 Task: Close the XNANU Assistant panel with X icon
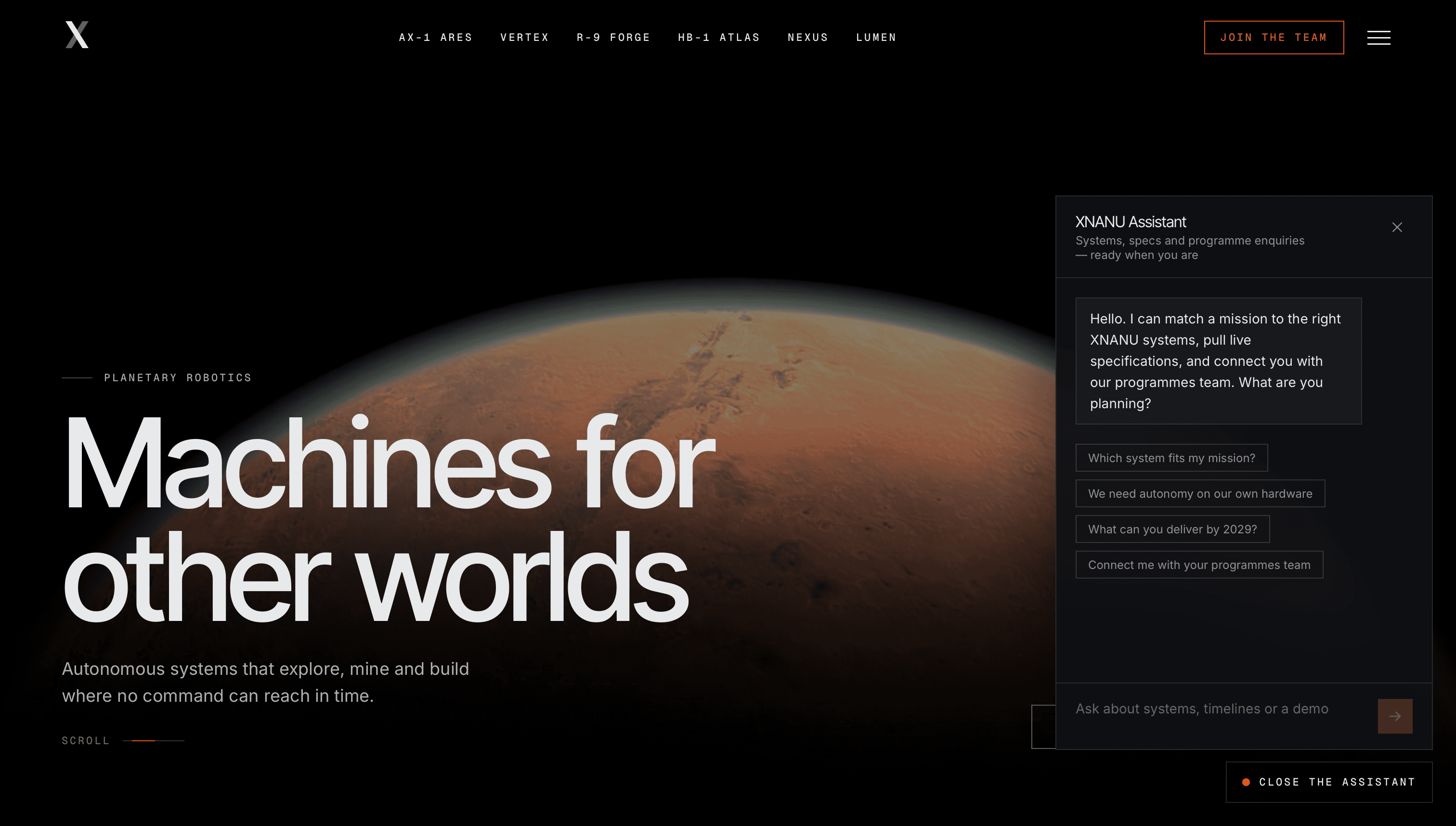[1396, 228]
